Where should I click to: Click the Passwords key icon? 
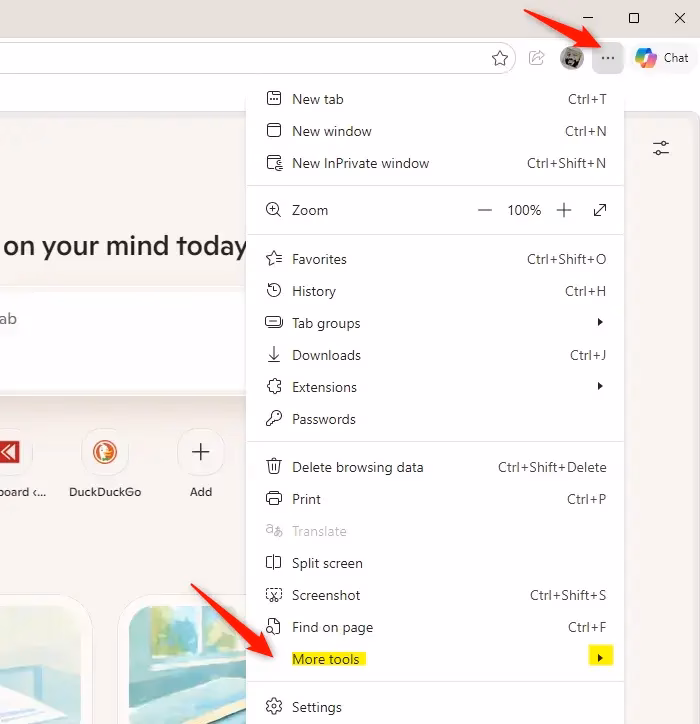(273, 418)
